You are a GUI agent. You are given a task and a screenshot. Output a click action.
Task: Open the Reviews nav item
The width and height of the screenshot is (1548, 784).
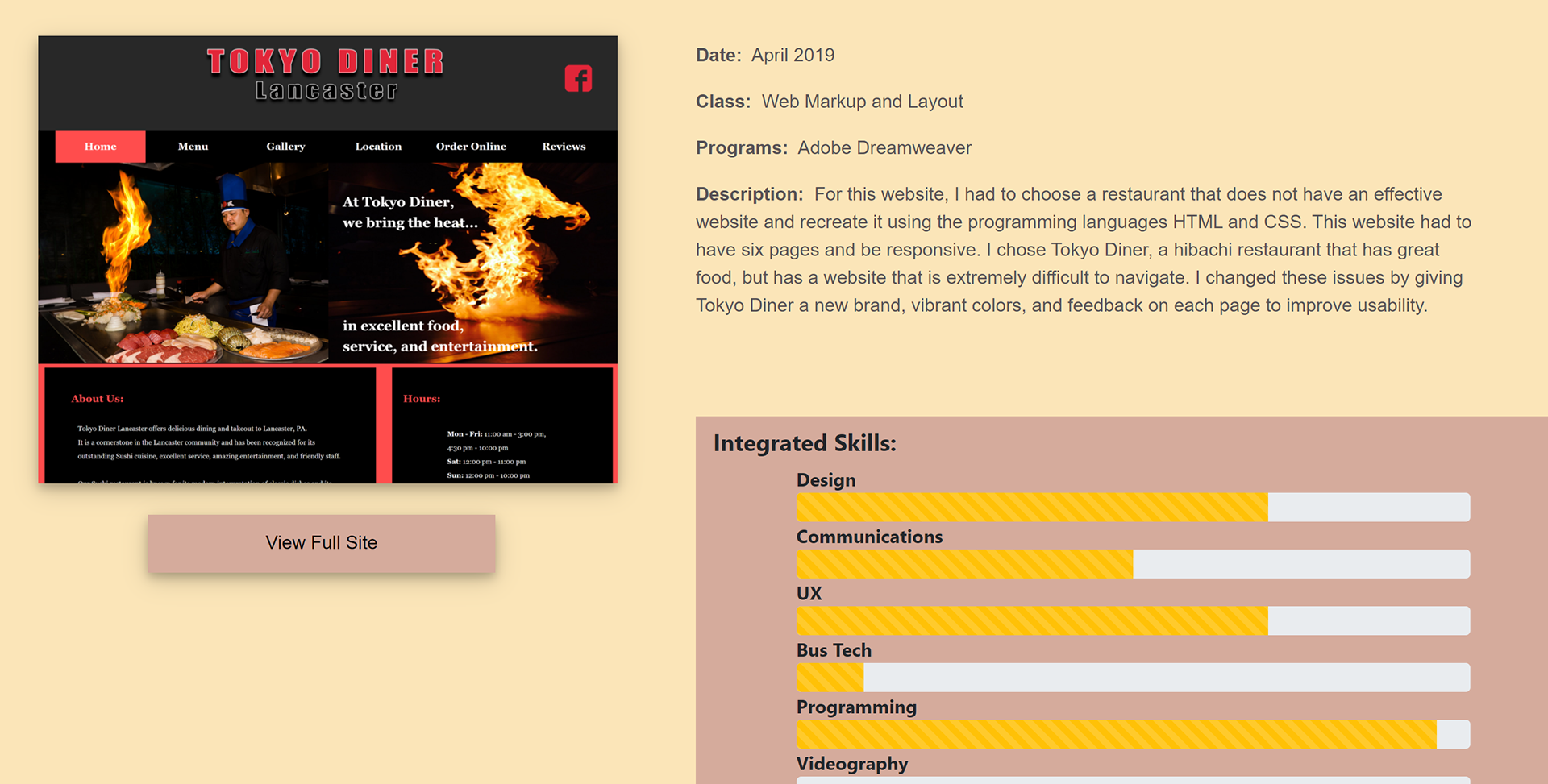[564, 147]
